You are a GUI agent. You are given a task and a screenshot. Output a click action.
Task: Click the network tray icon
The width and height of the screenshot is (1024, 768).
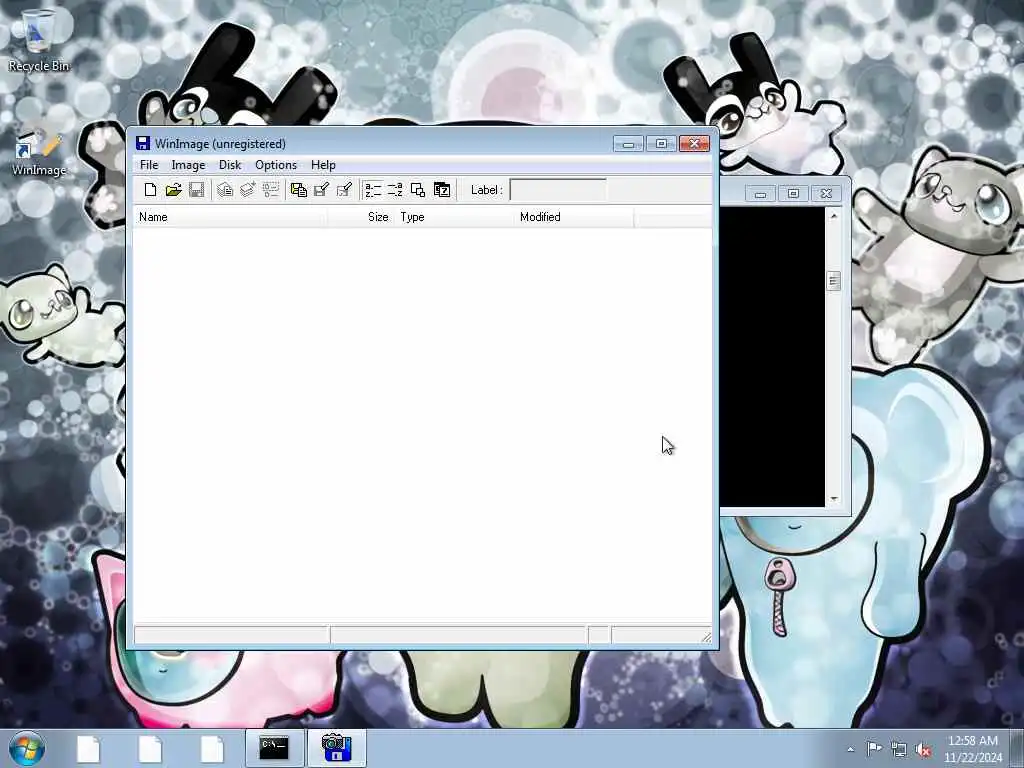(x=899, y=750)
